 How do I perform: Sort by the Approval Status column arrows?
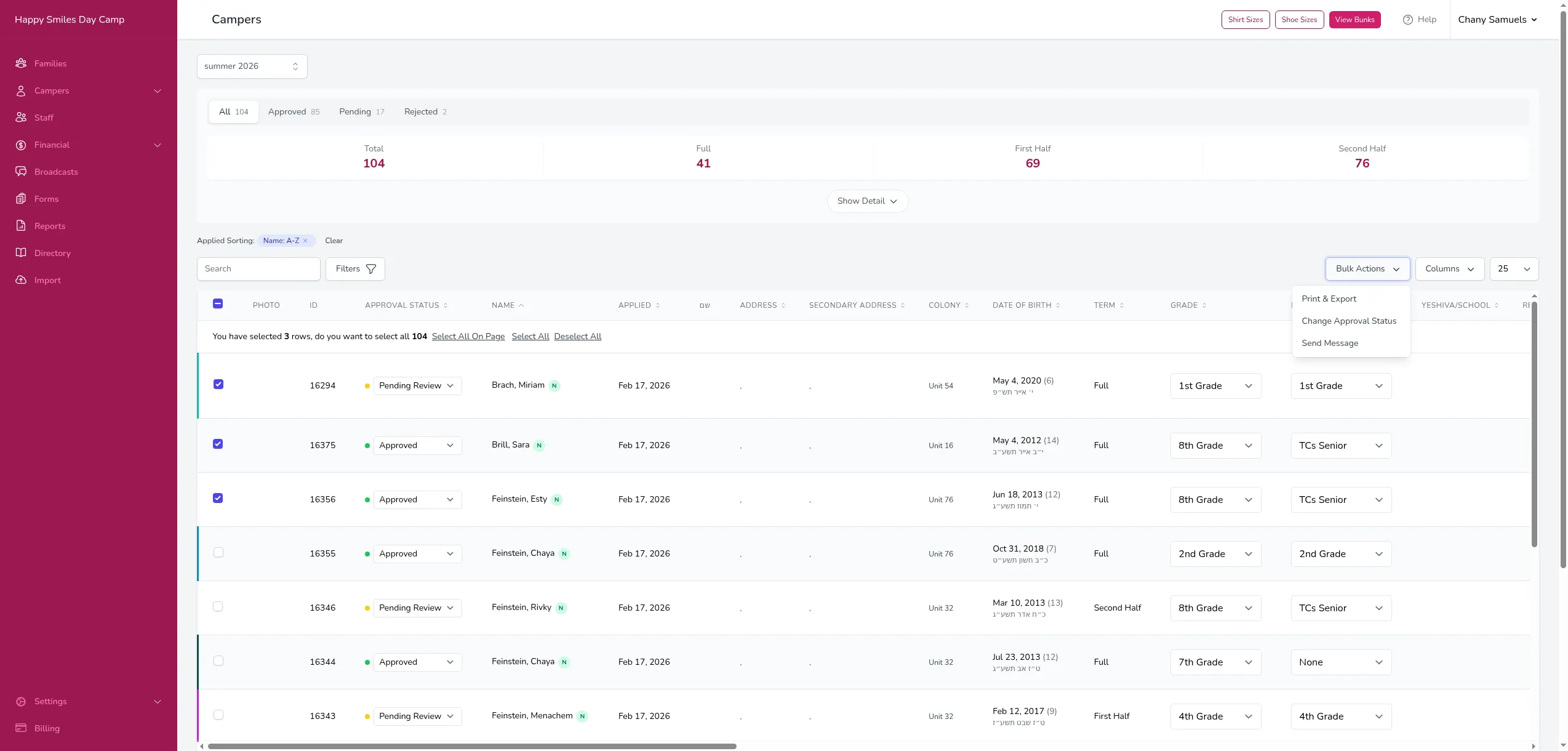[x=446, y=305]
